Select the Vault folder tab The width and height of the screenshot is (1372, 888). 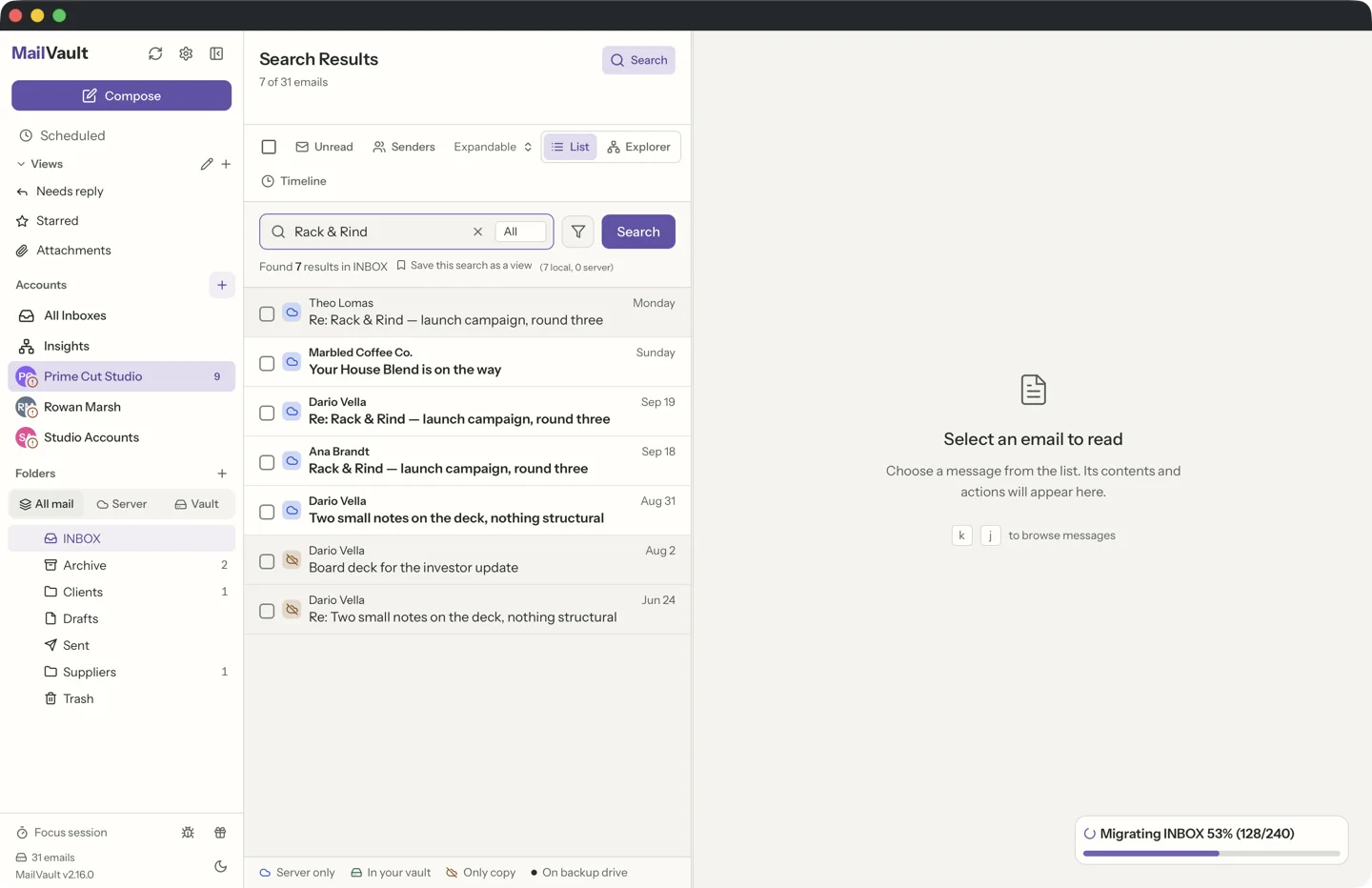[197, 504]
